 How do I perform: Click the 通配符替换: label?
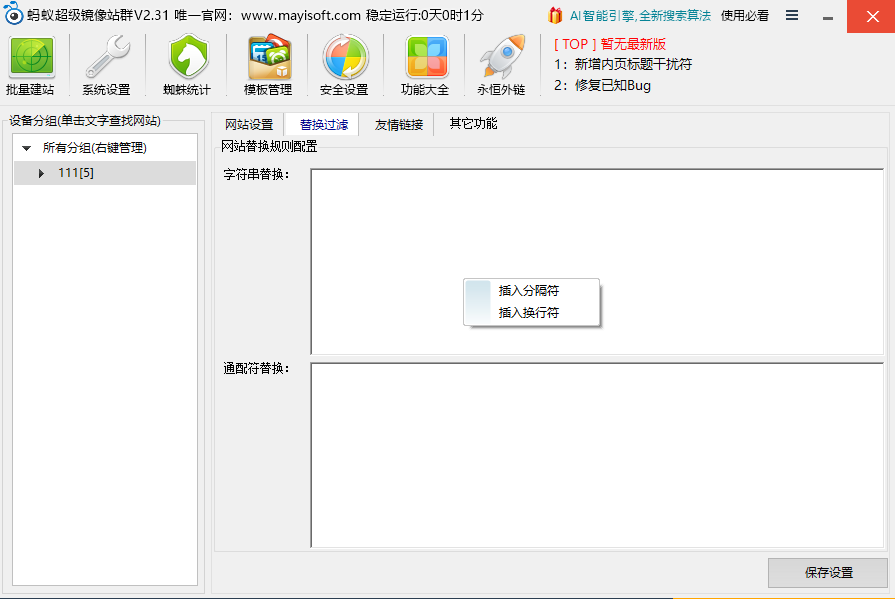[256, 369]
